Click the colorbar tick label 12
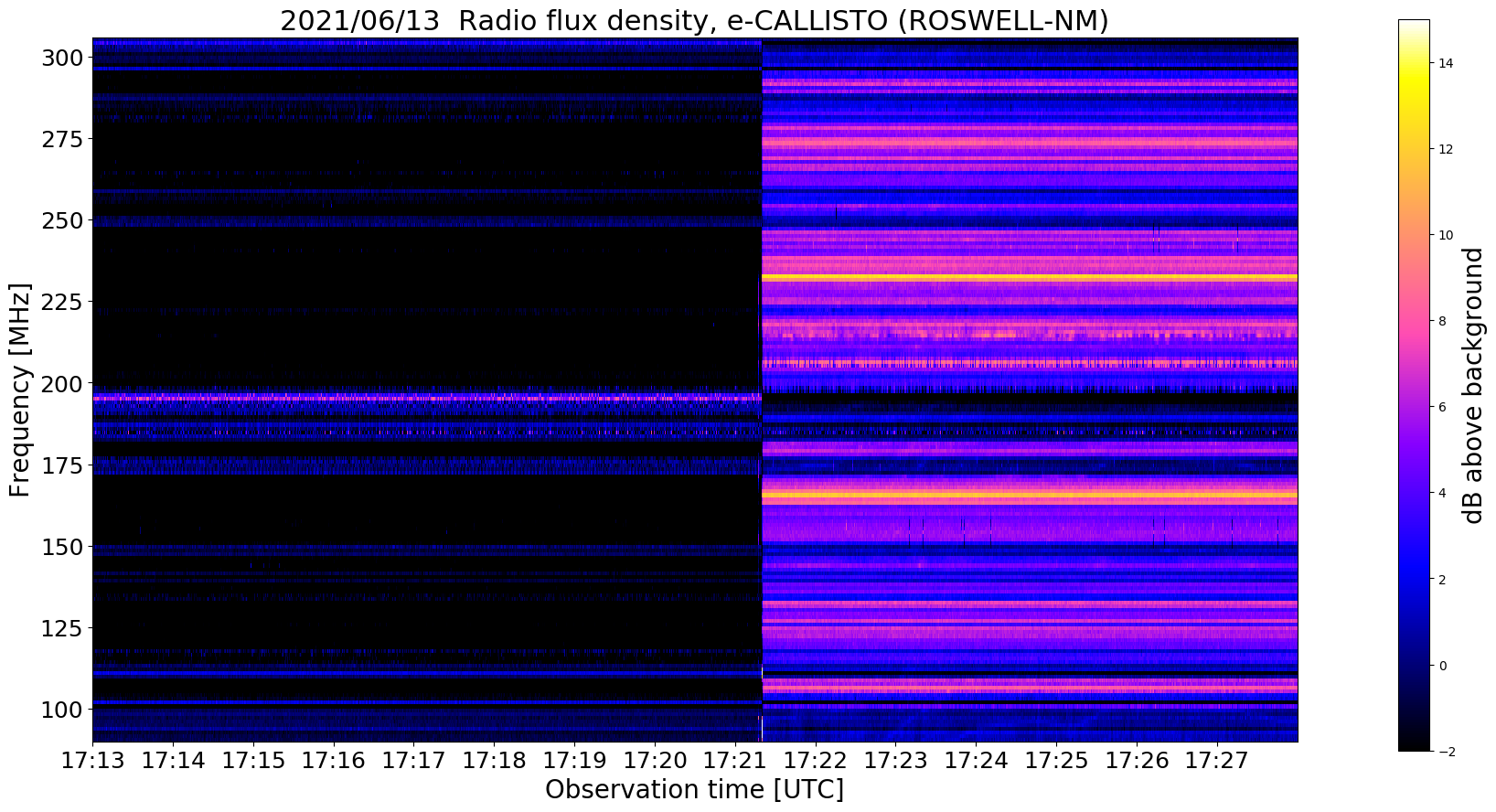This screenshot has width=1496, height=812. click(x=1447, y=149)
